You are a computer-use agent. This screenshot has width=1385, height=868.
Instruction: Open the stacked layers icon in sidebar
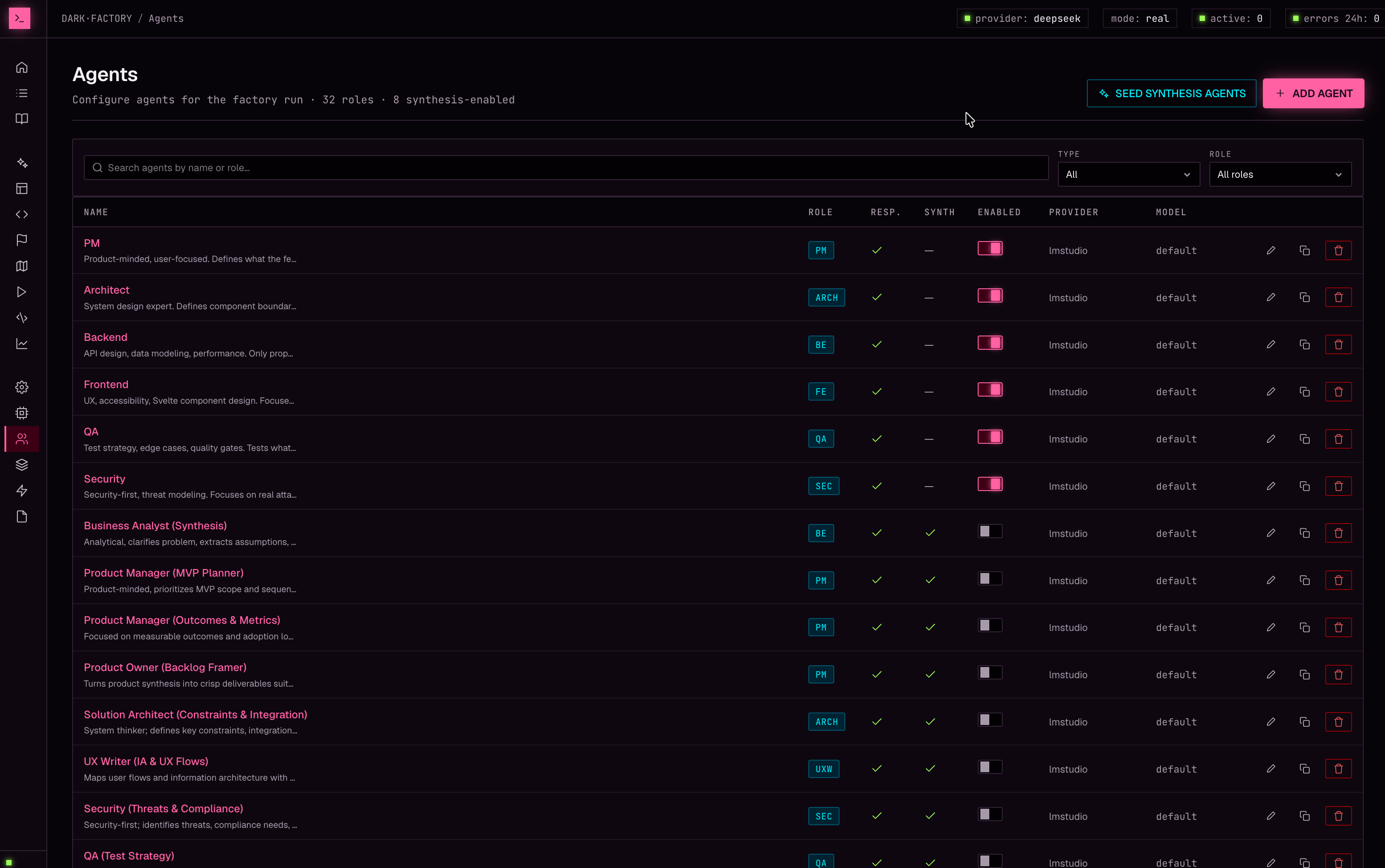coord(22,464)
